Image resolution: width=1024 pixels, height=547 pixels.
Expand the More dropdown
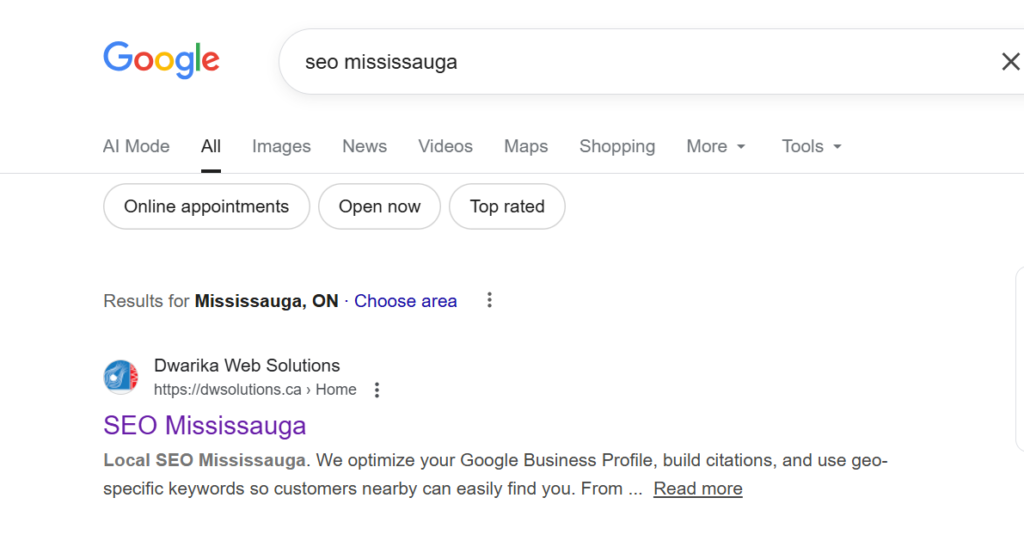pos(716,146)
